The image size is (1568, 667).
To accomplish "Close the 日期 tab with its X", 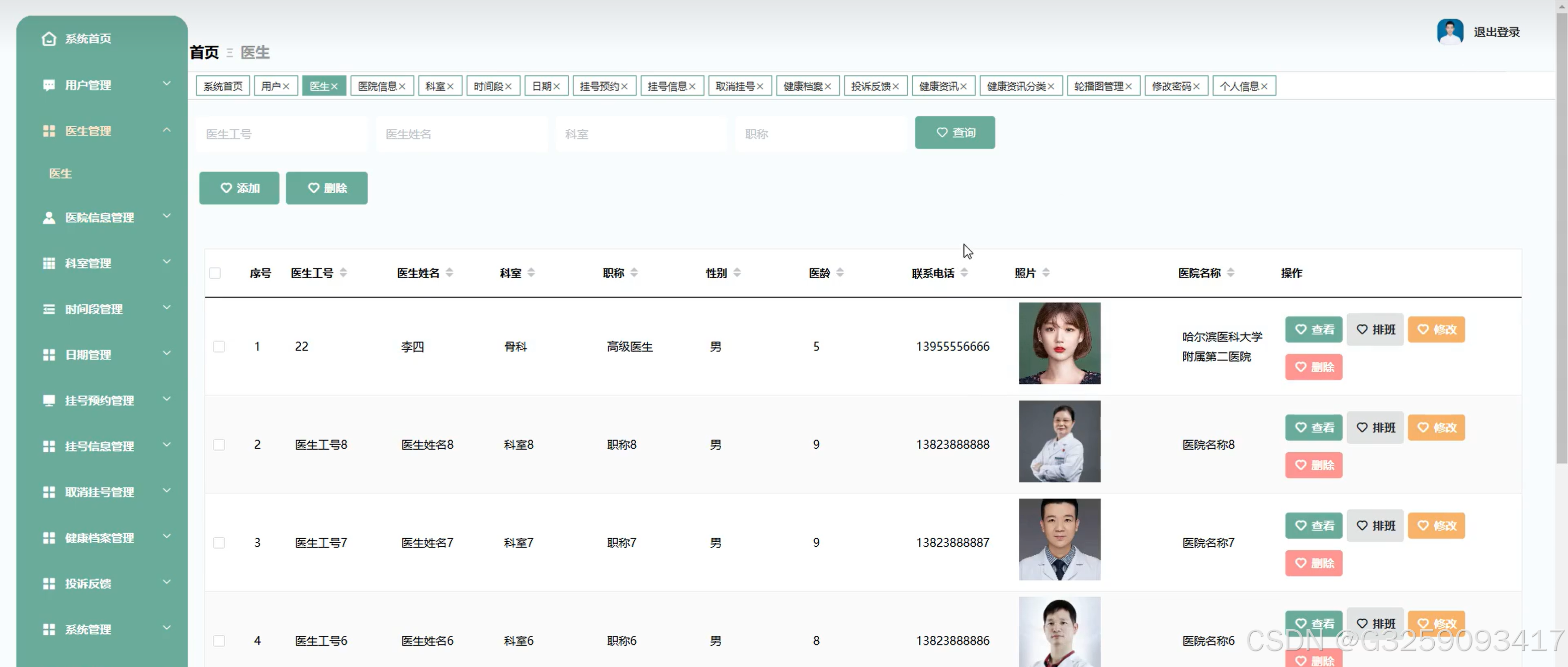I will (556, 87).
